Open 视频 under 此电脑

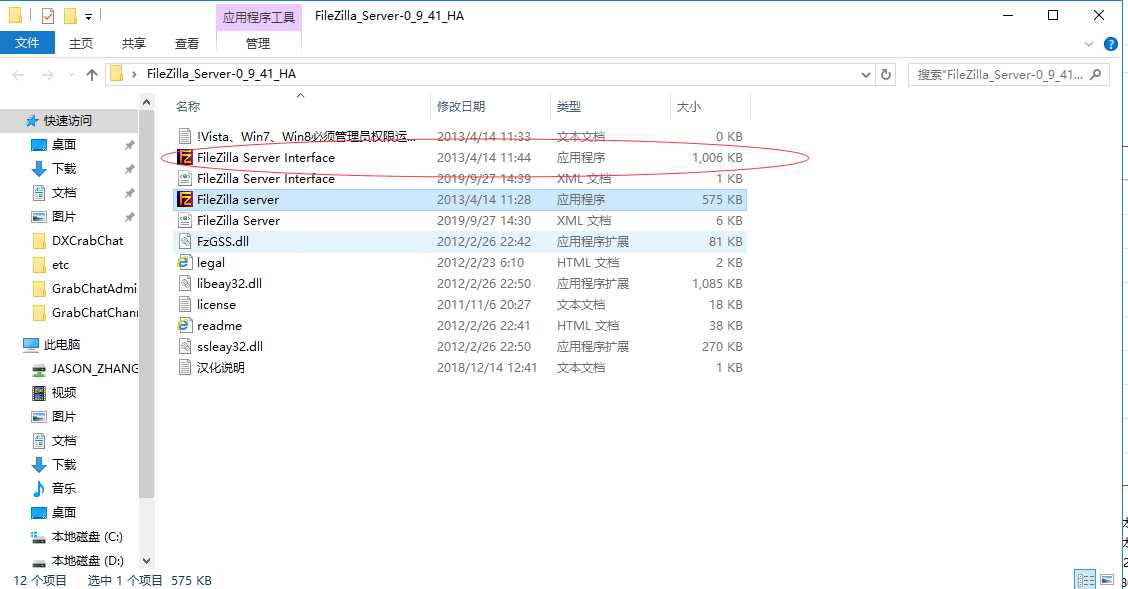coord(63,393)
